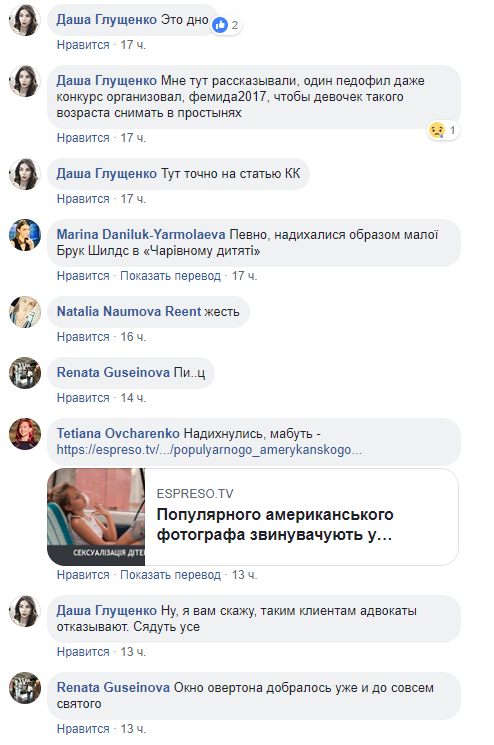Image resolution: width=494 pixels, height=745 pixels.
Task: Open Даша Глущенко's avatar beside "Тут точно на статью КК"
Action: [25, 174]
